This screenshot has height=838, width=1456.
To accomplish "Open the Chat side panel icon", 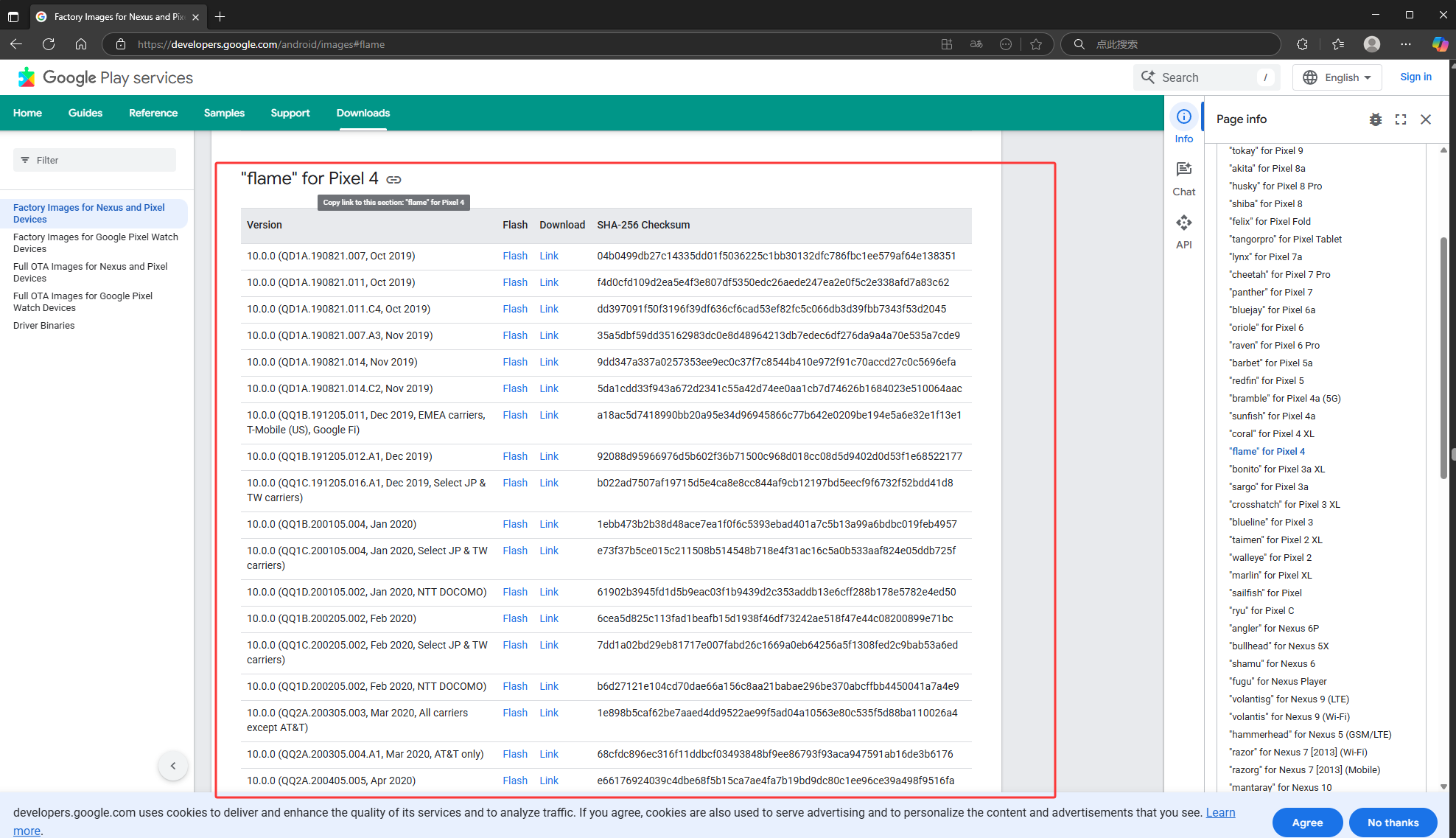I will (1183, 179).
